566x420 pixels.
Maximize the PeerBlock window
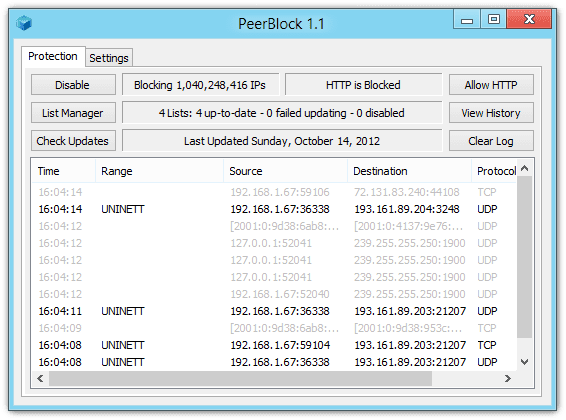[x=493, y=19]
